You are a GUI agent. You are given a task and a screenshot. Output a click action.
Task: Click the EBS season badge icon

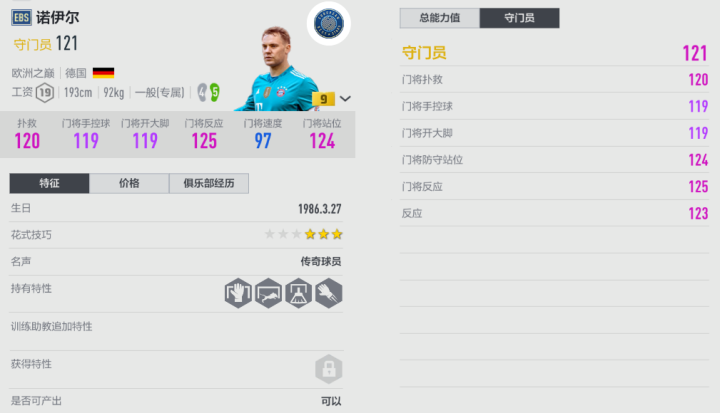tap(21, 18)
